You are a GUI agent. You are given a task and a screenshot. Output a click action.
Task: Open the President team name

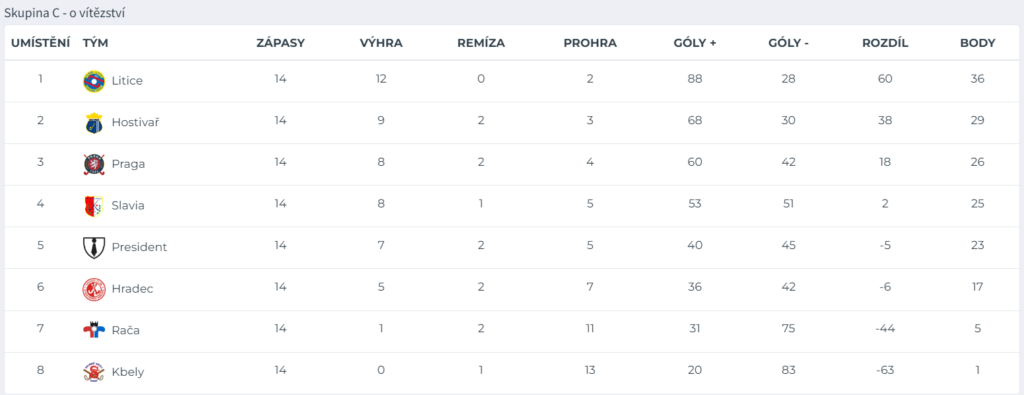point(139,247)
